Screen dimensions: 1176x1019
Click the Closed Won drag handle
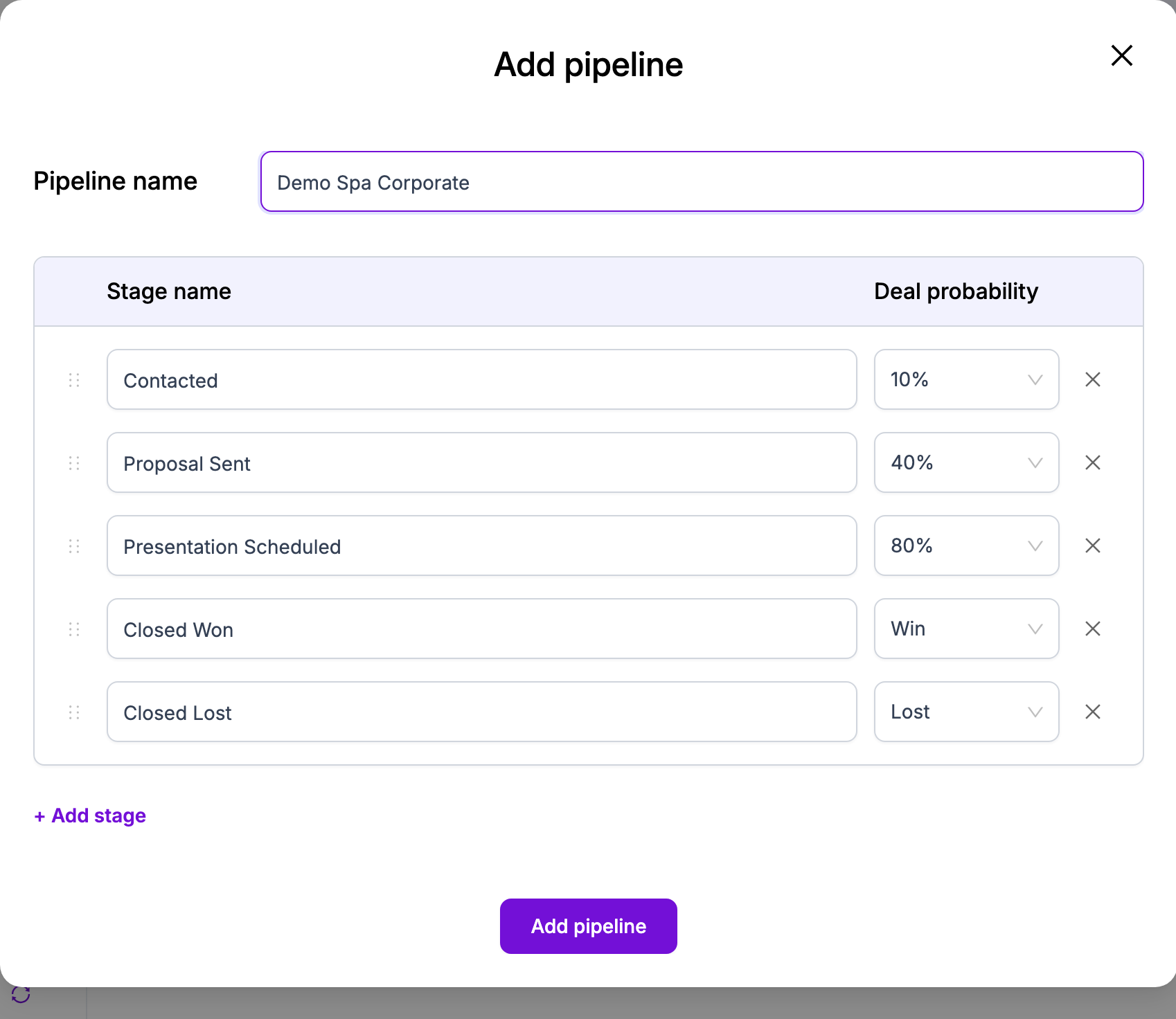point(74,629)
